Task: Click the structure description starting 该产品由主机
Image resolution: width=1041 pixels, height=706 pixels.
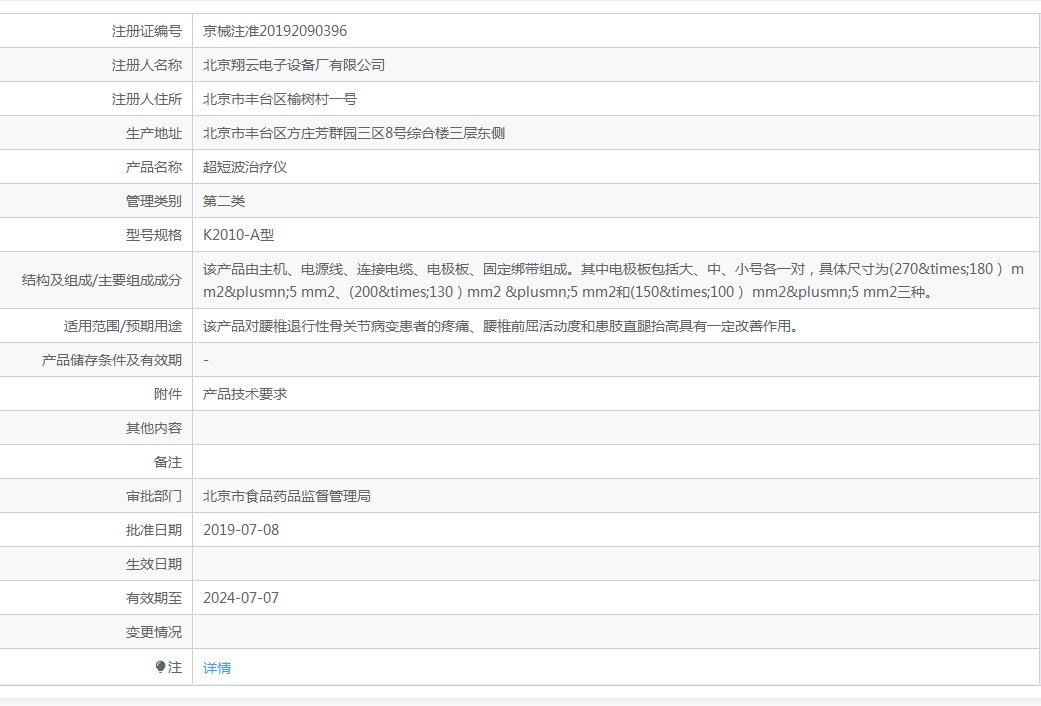Action: pyautogui.click(x=613, y=280)
